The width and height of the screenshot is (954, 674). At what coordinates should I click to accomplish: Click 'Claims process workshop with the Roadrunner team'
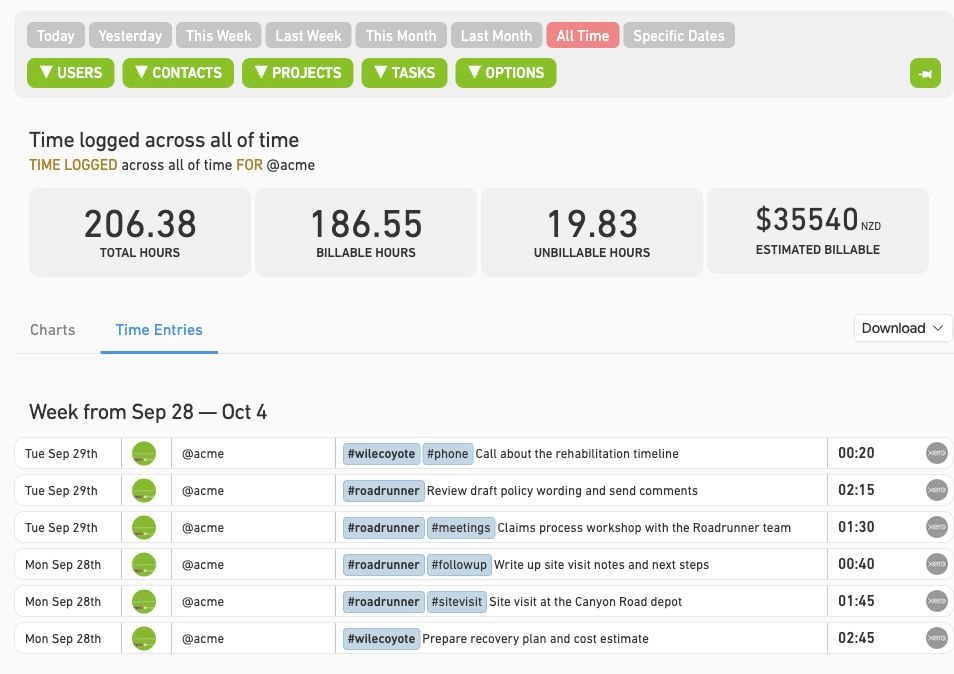644,528
